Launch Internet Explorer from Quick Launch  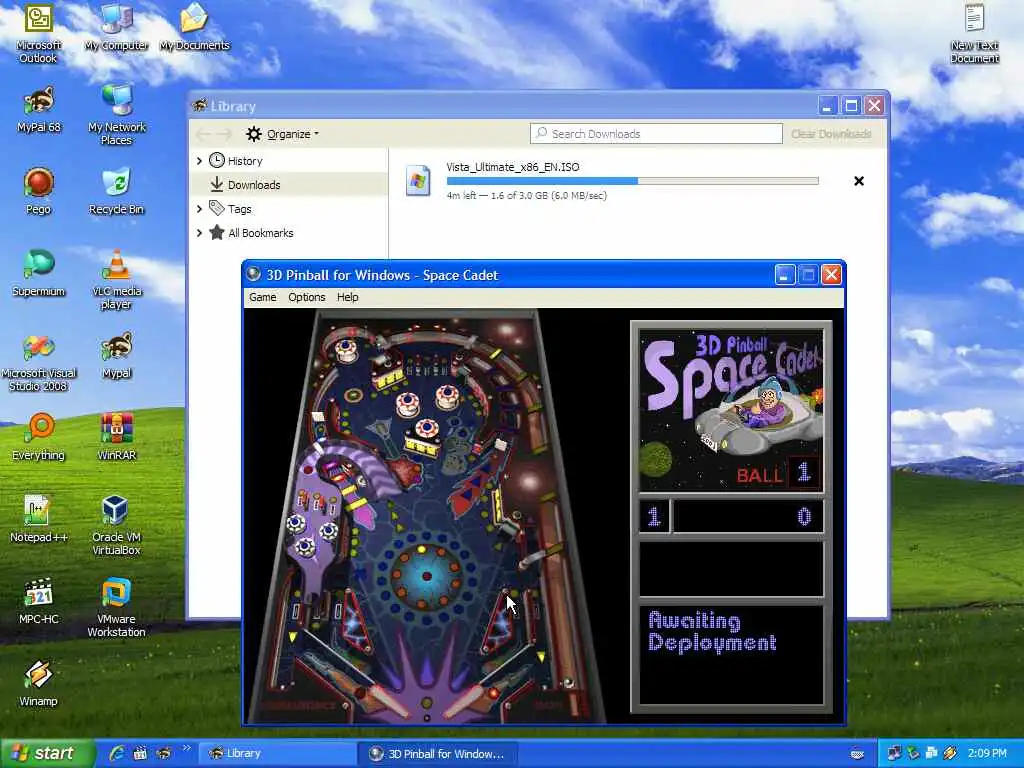click(118, 753)
